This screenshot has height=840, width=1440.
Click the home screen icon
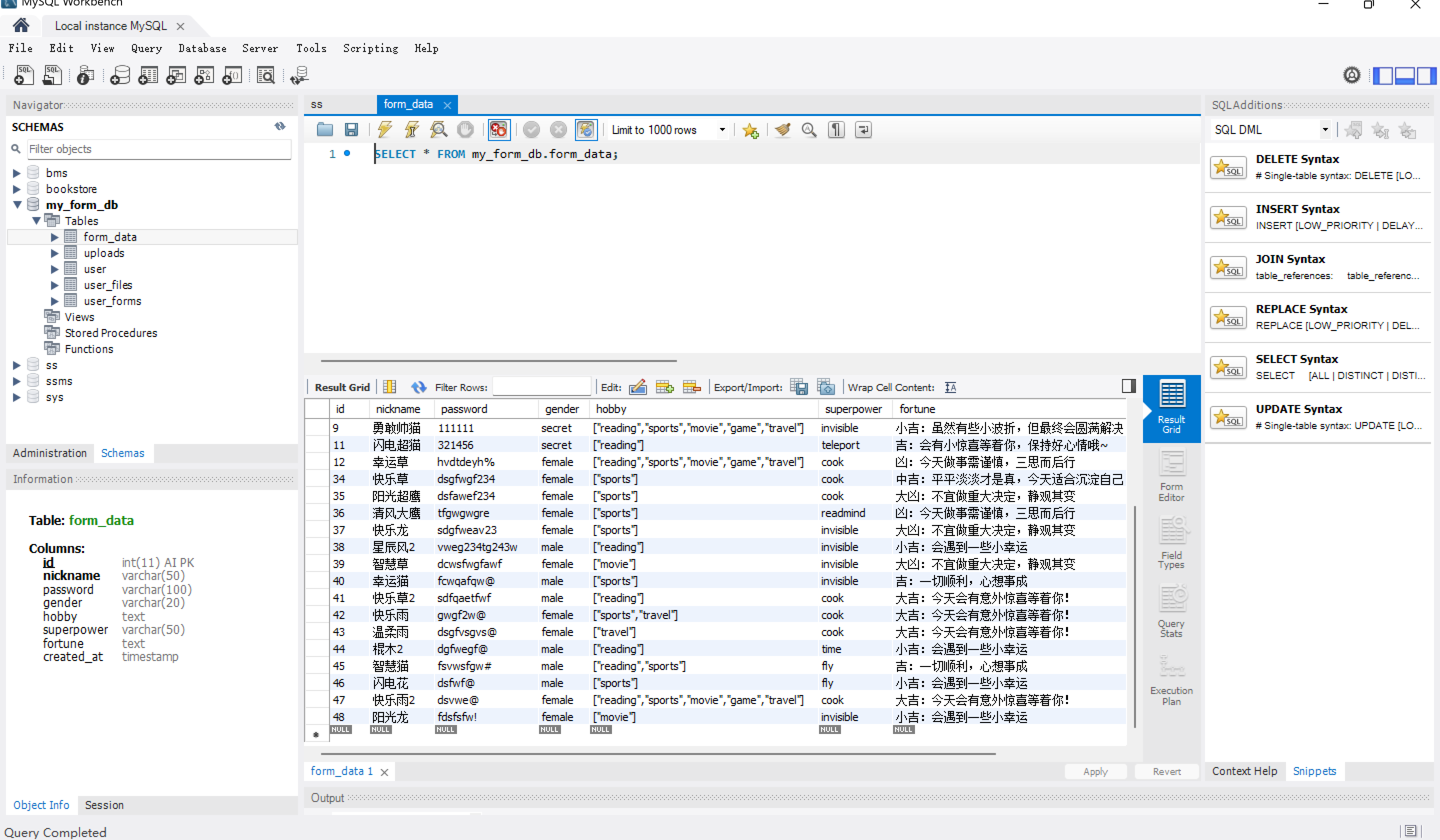pyautogui.click(x=21, y=25)
